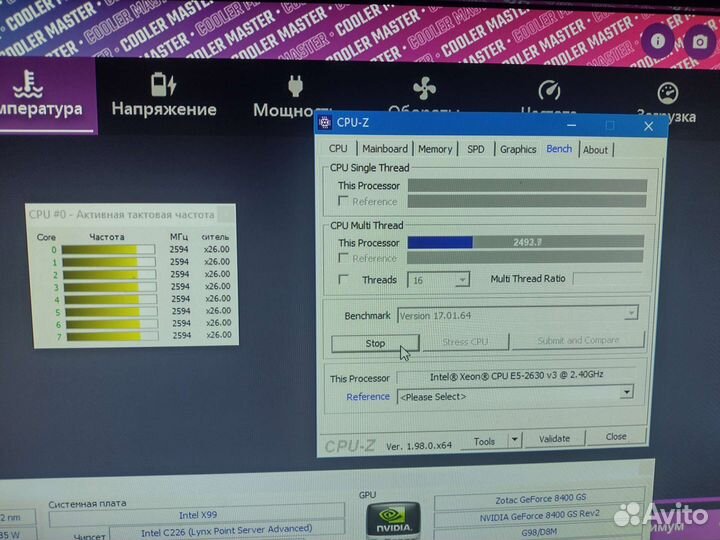
Task: Open the load gauge icon tab
Action: (x=668, y=93)
